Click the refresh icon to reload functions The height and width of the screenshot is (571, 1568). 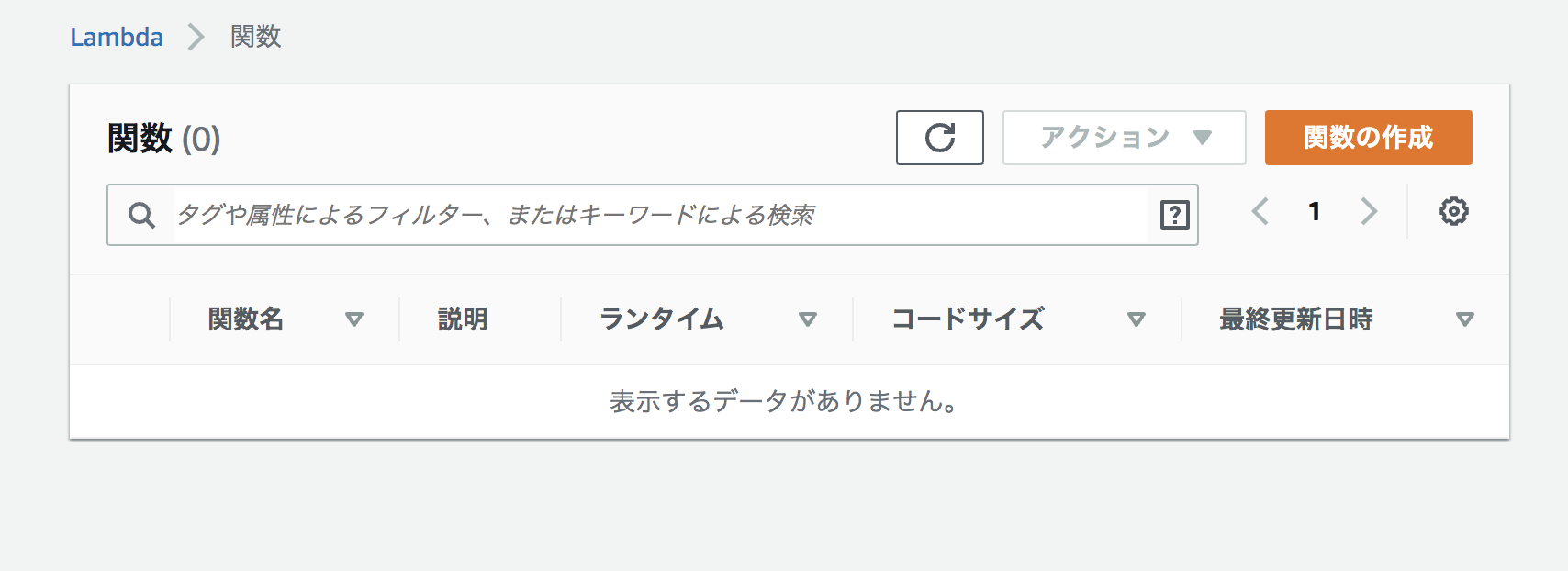939,138
